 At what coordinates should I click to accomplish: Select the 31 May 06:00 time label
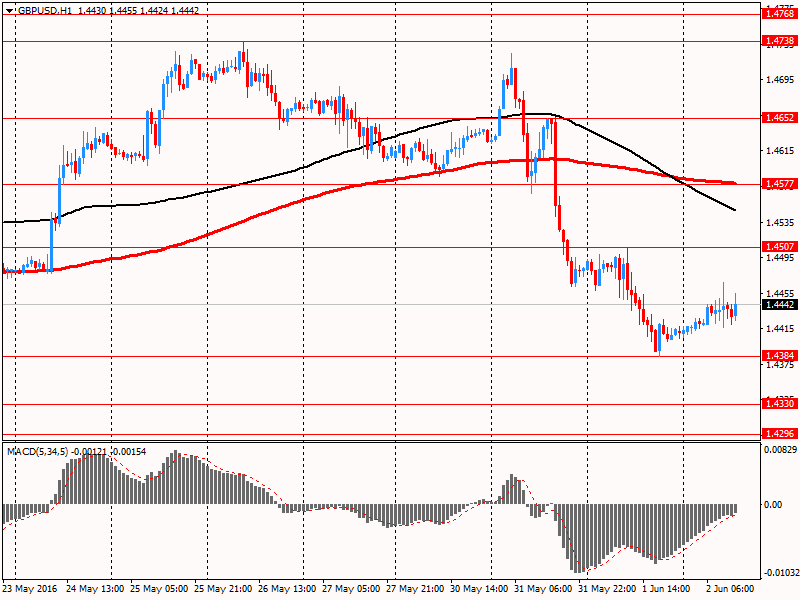[544, 589]
